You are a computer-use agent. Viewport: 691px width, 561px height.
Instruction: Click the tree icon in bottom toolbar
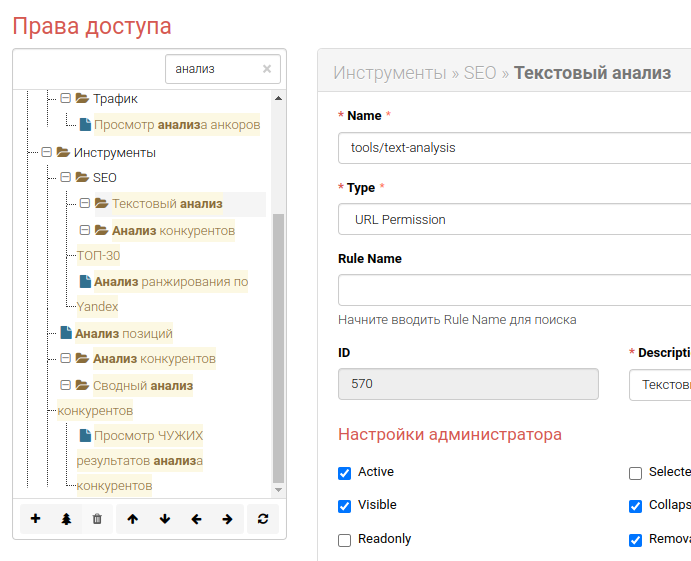(66, 519)
